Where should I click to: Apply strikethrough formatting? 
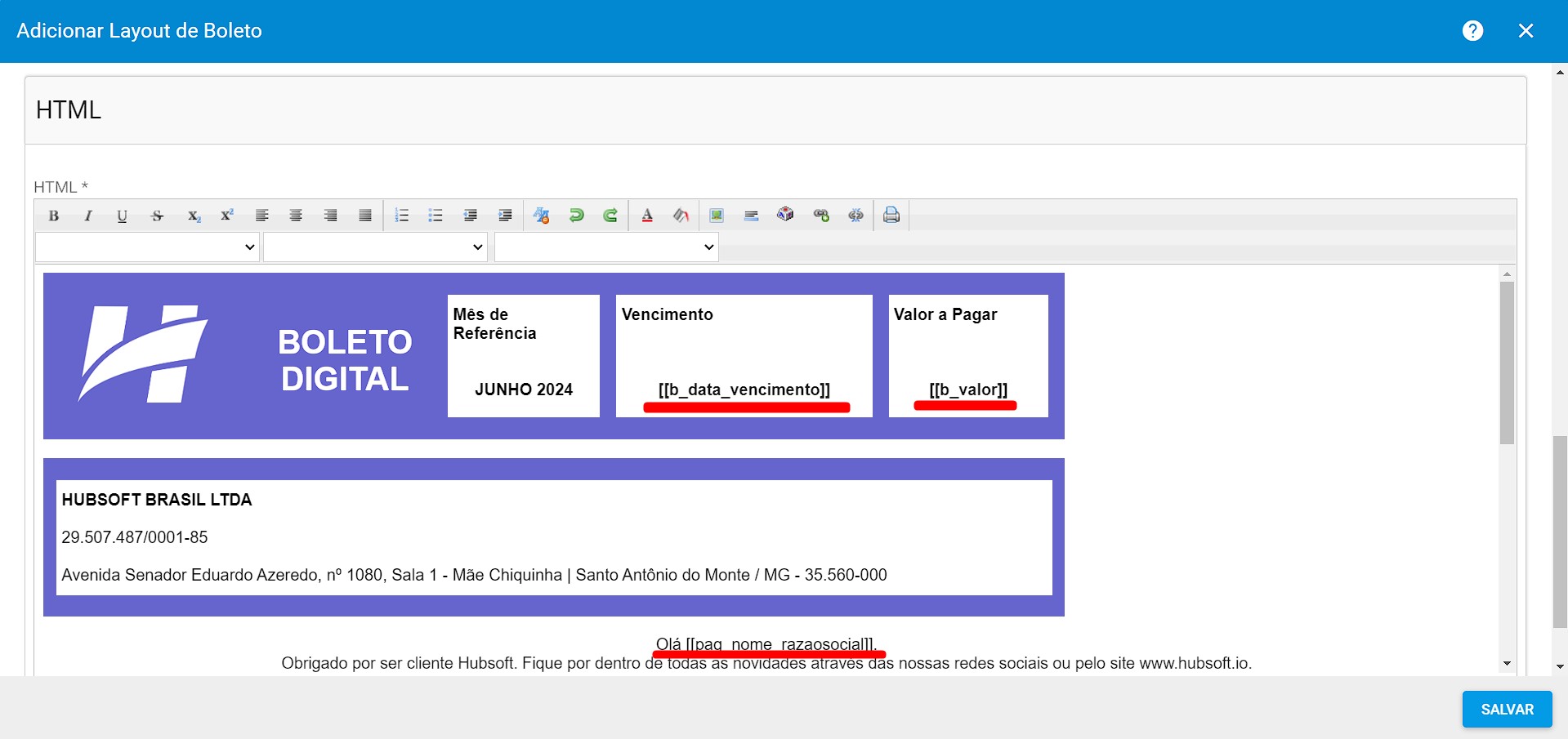(x=157, y=216)
